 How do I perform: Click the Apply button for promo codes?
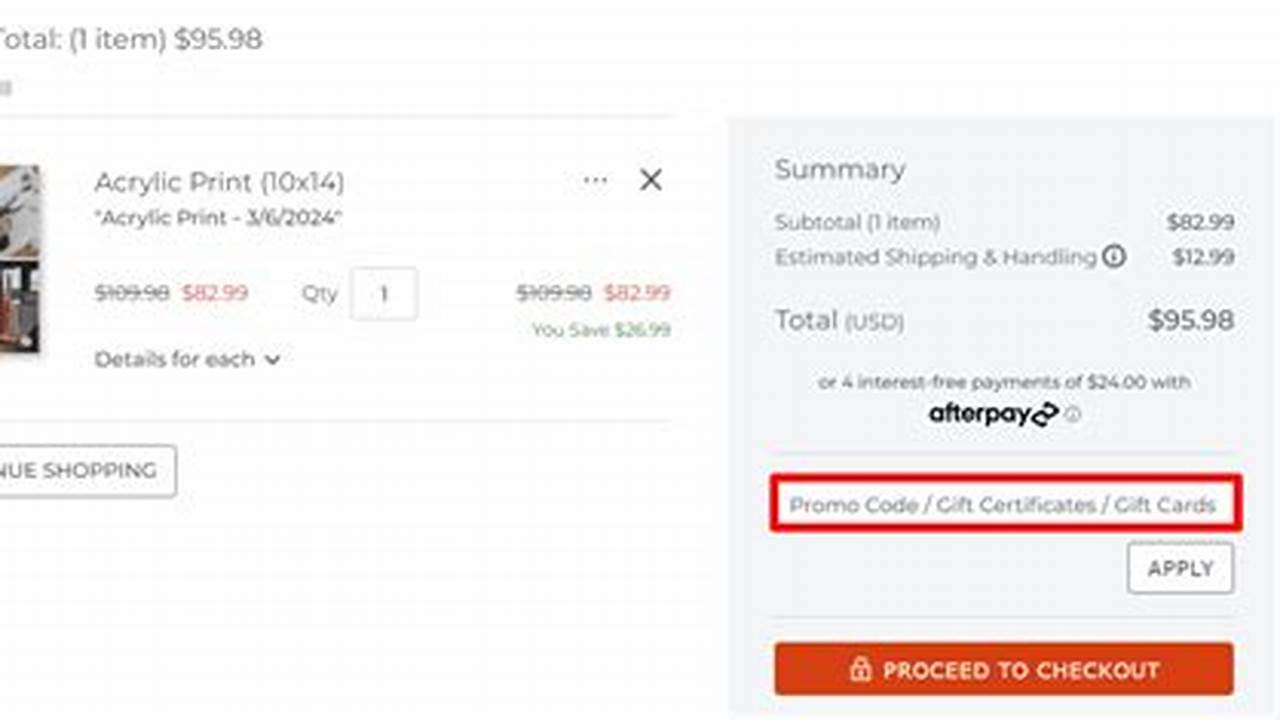[x=1180, y=567]
